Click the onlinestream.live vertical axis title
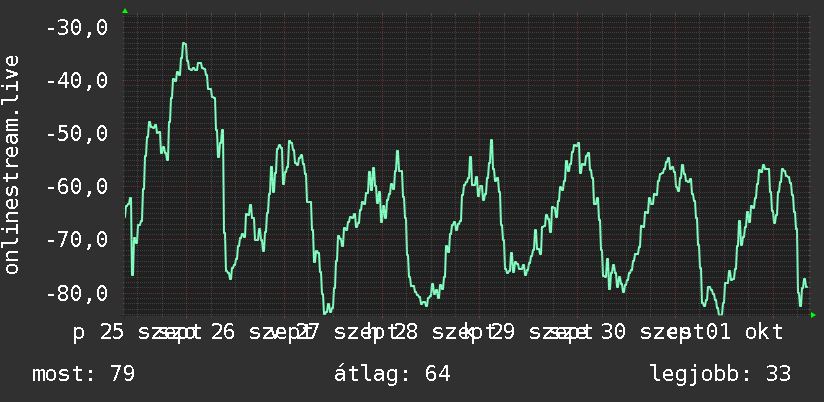This screenshot has width=824, height=402. click(12, 164)
